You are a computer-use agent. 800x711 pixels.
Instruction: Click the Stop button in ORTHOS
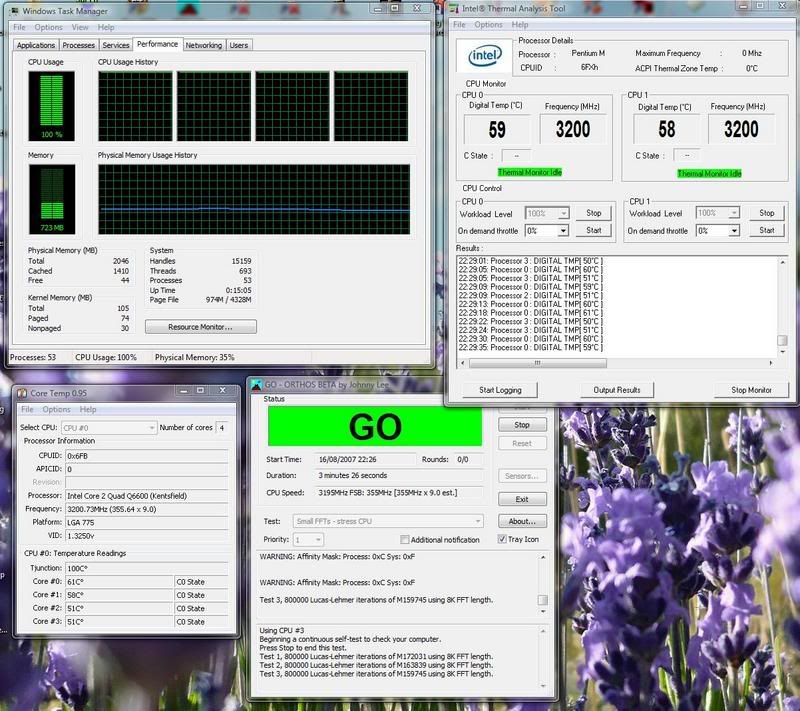coord(522,425)
